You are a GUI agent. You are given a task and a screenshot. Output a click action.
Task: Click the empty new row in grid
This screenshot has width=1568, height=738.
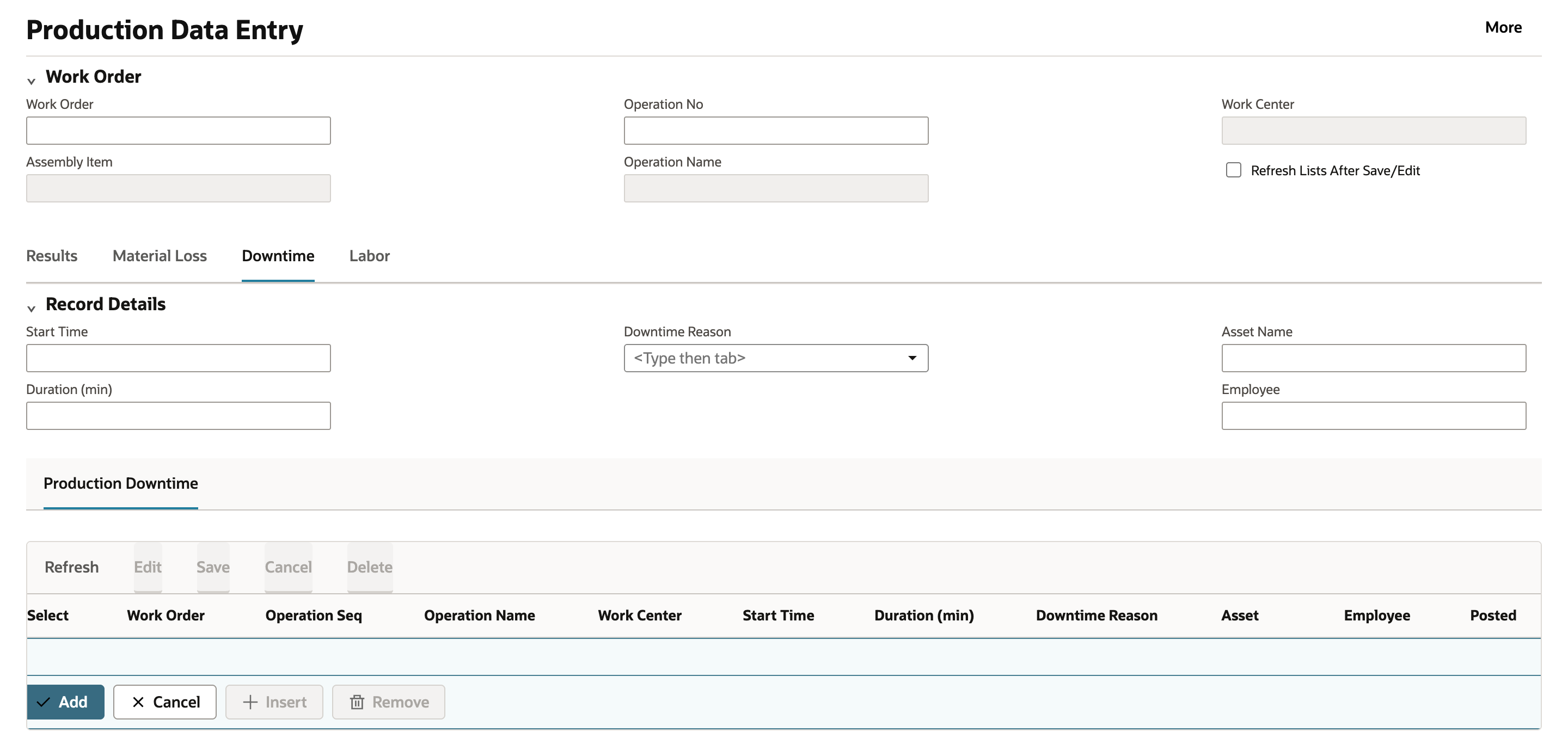(x=783, y=656)
